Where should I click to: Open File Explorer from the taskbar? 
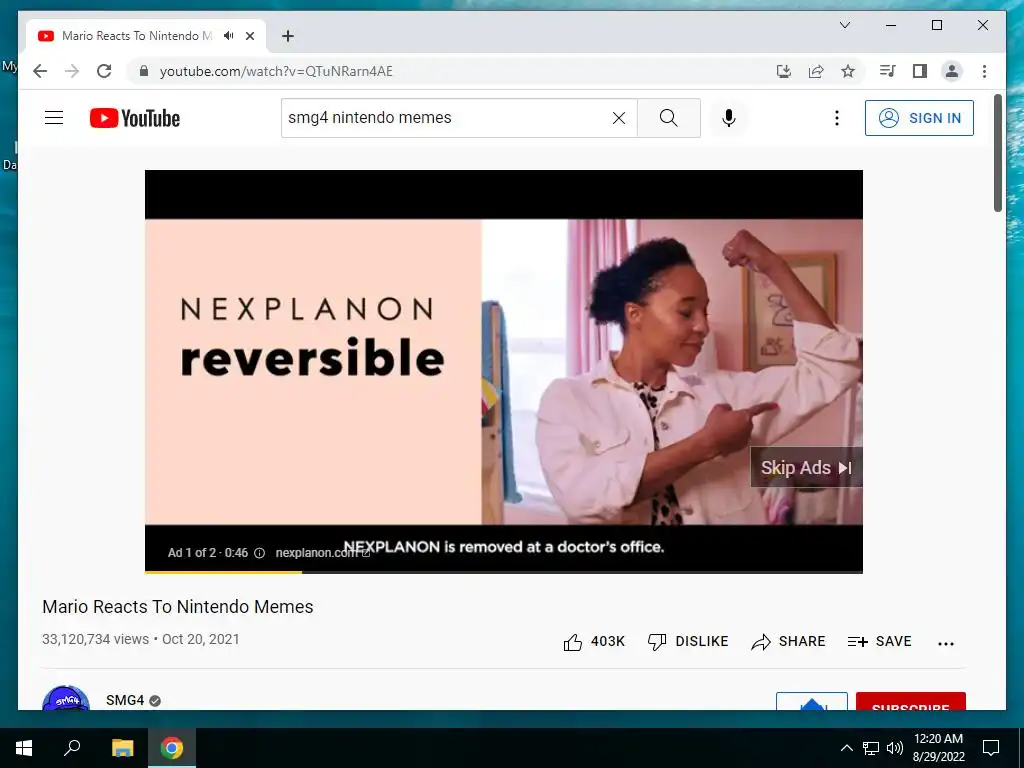(122, 748)
